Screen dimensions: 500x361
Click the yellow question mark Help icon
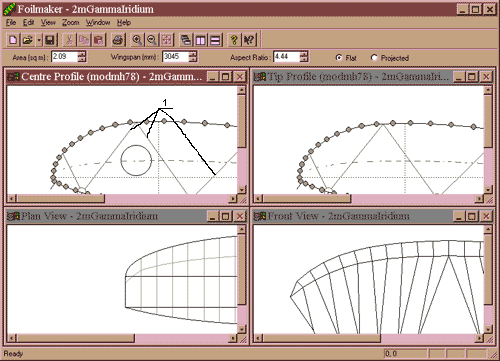[x=234, y=40]
